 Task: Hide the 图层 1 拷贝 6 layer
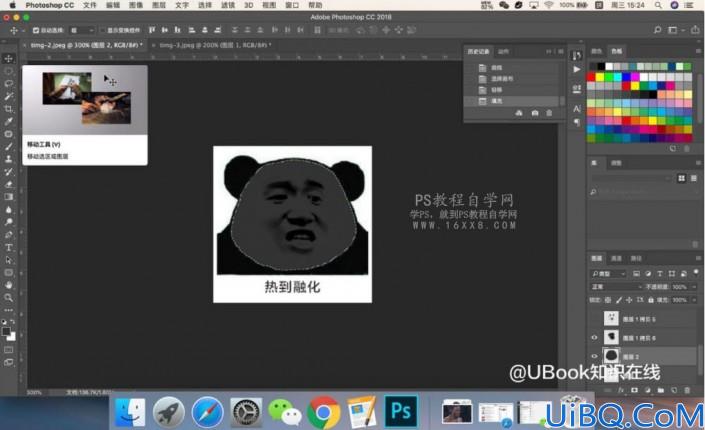(594, 337)
